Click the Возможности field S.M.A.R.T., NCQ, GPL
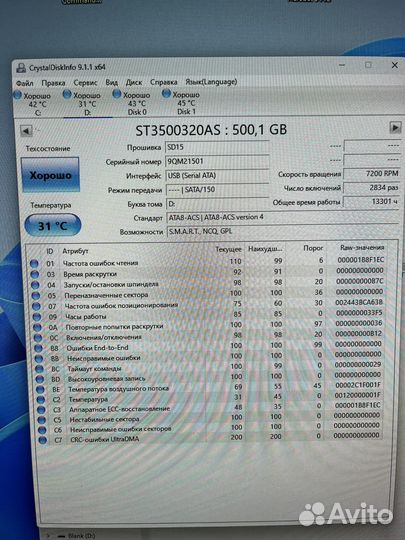Viewport: 405px width, 540px height. [x=282, y=231]
